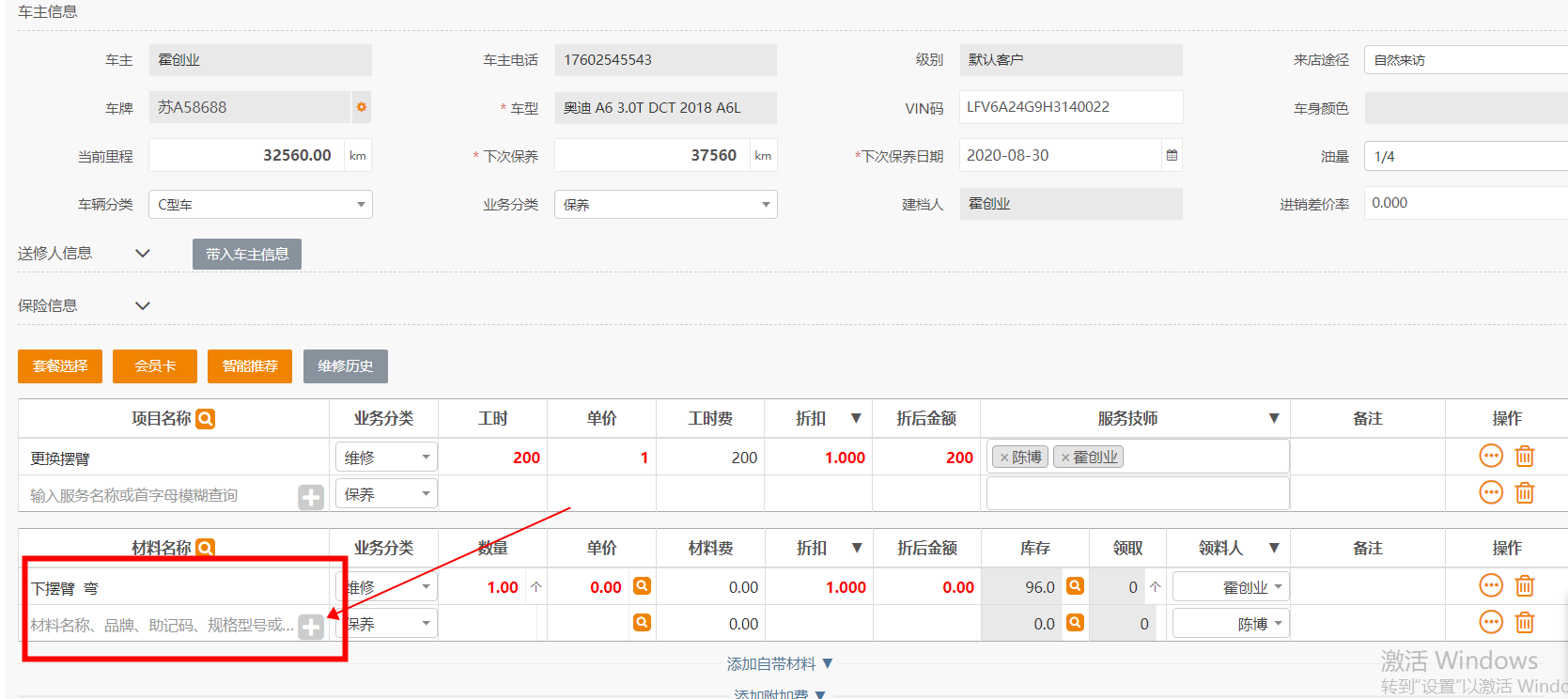
Task: Open 车辆分类 dropdown showing C型车
Action: click(260, 204)
